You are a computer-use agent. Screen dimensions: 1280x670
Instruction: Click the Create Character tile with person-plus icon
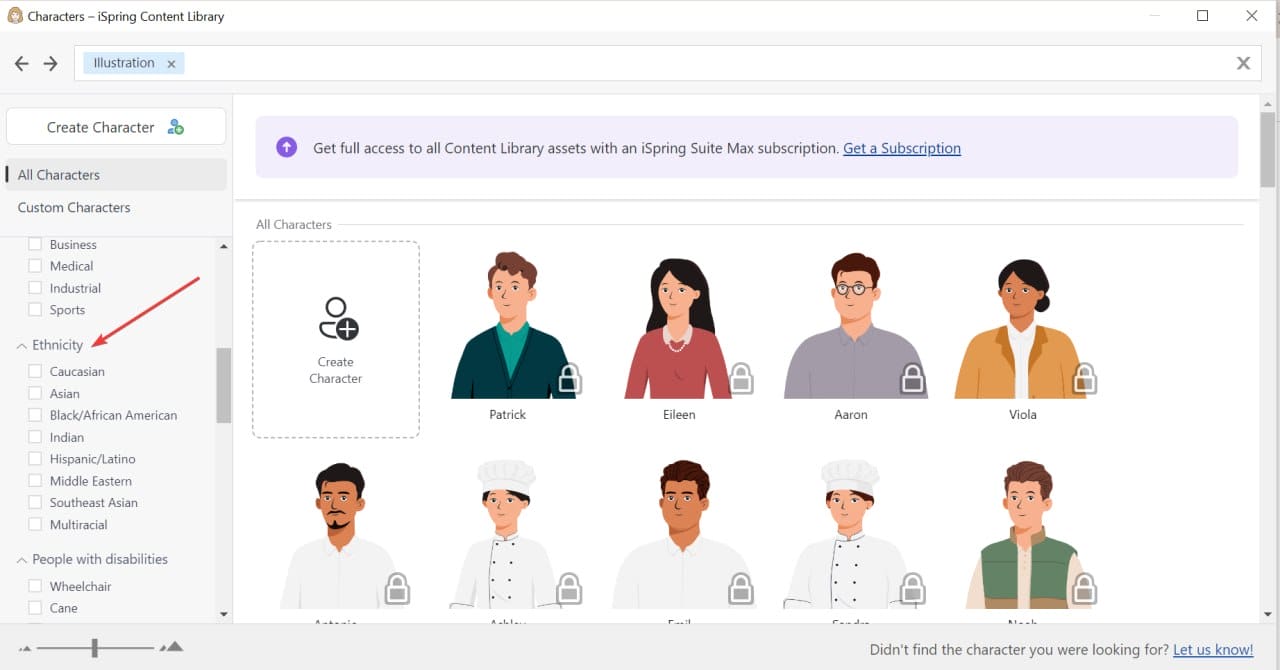pos(336,338)
